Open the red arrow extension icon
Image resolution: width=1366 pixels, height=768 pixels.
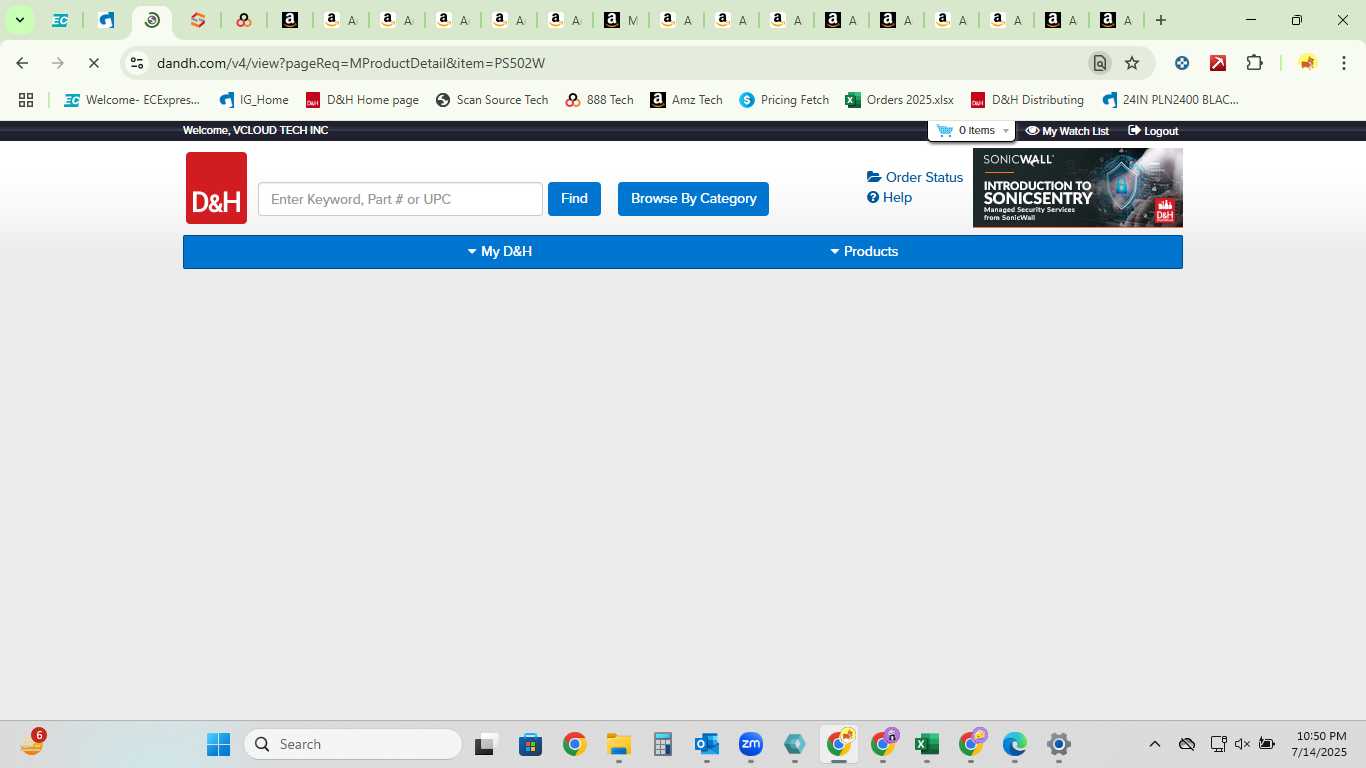point(1218,63)
